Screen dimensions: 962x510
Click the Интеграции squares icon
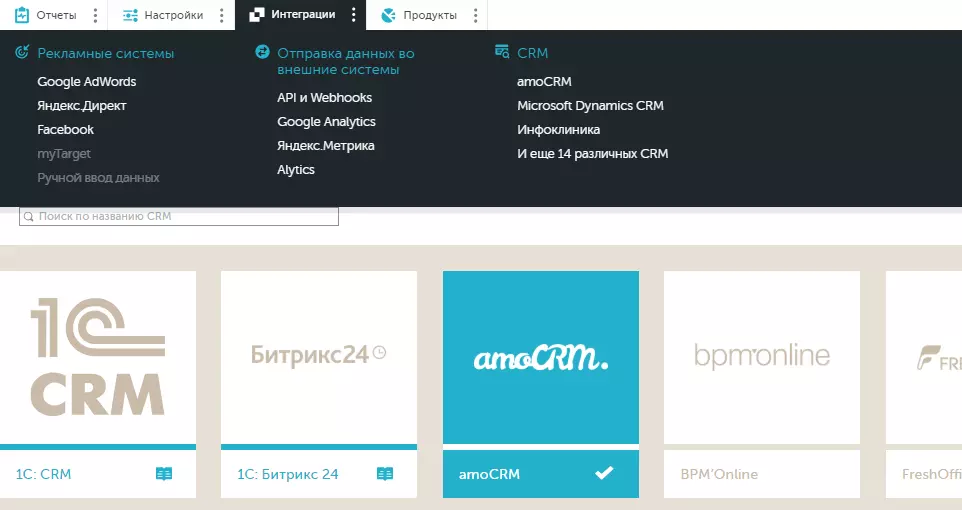[x=256, y=15]
